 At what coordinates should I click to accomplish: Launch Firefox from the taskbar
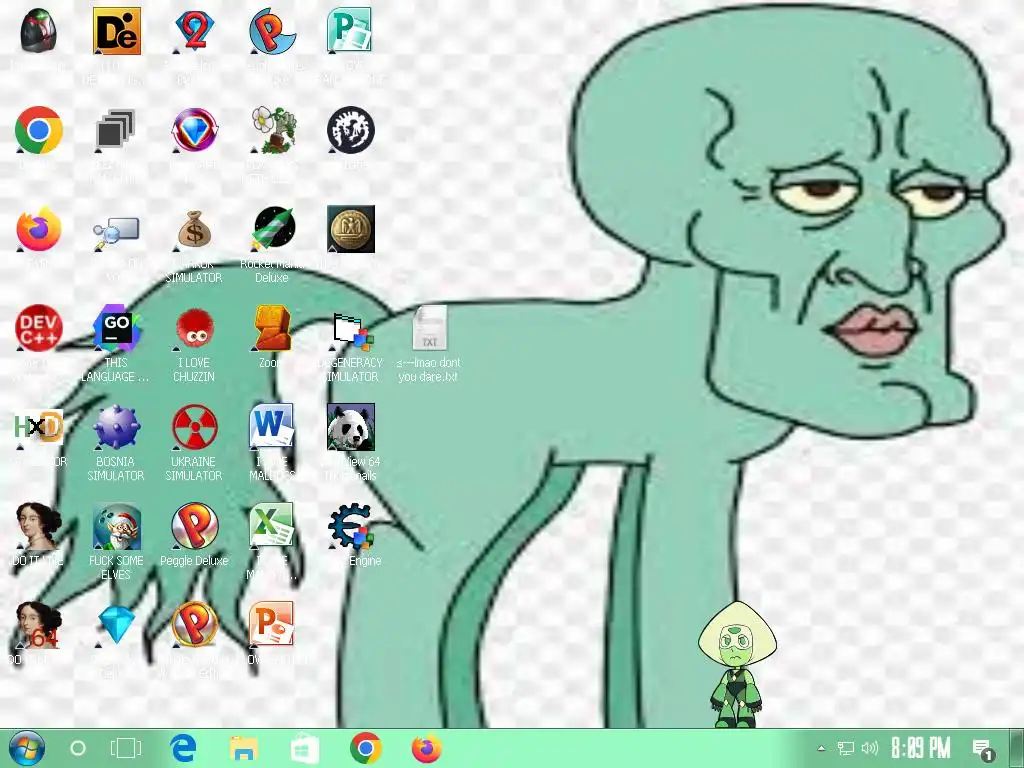click(x=426, y=748)
